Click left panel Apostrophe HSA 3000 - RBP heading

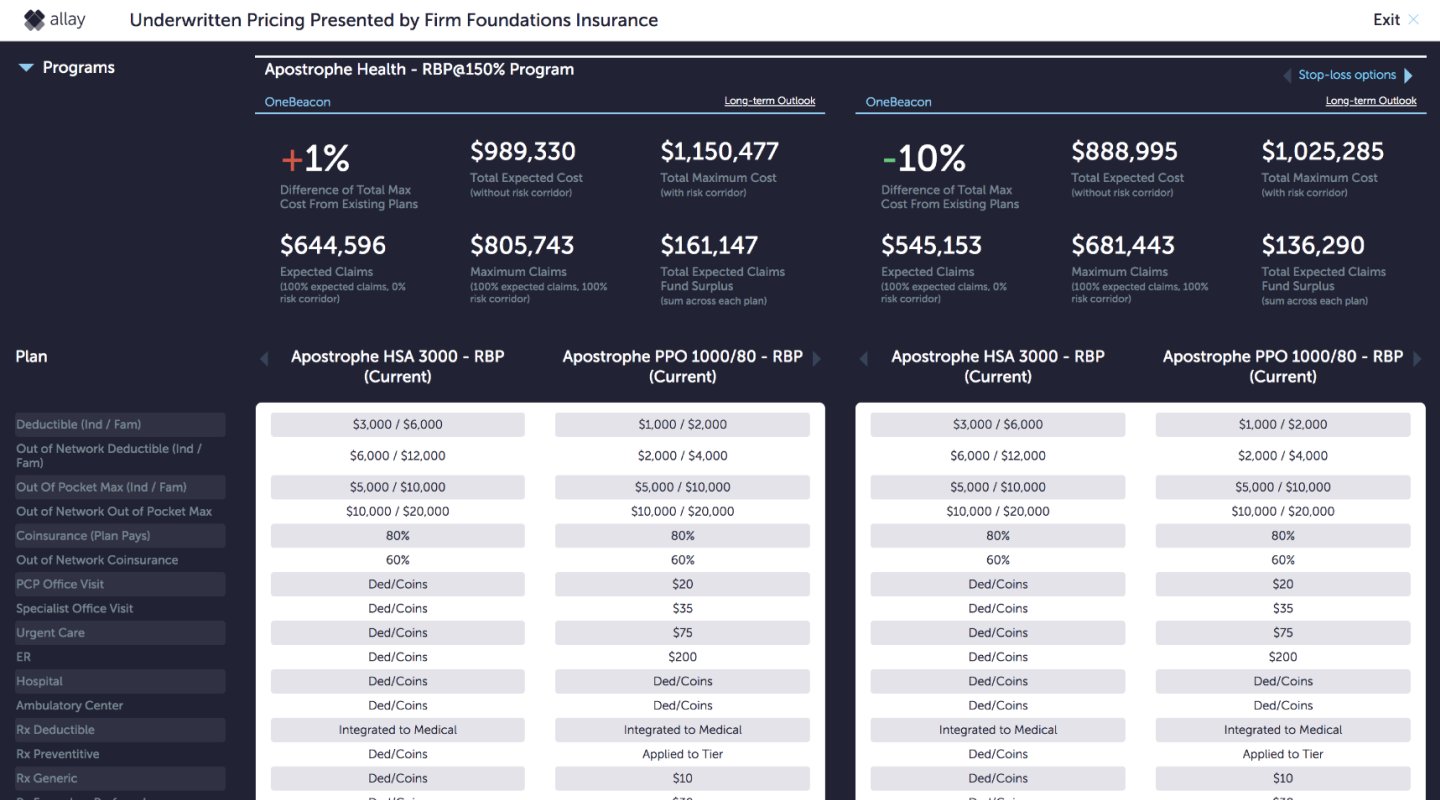click(x=398, y=366)
